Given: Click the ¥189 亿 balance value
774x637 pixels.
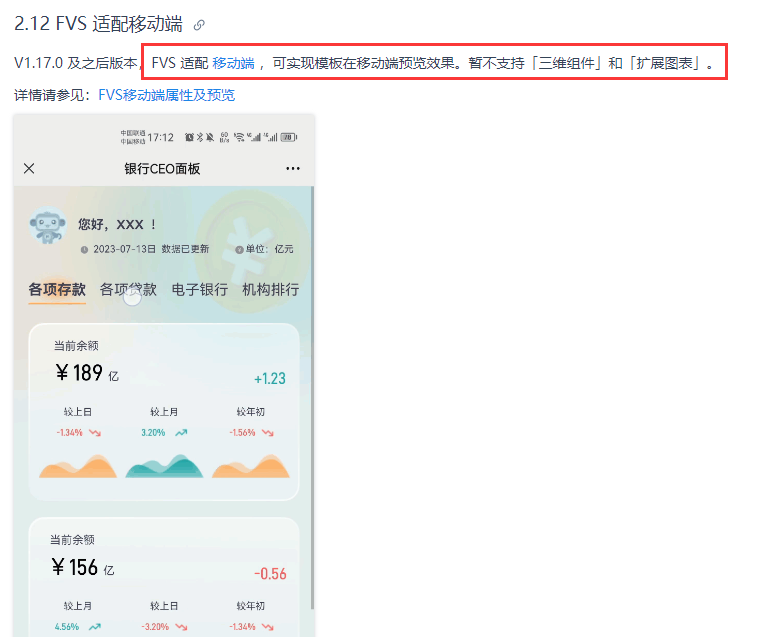Looking at the screenshot, I should coord(87,373).
